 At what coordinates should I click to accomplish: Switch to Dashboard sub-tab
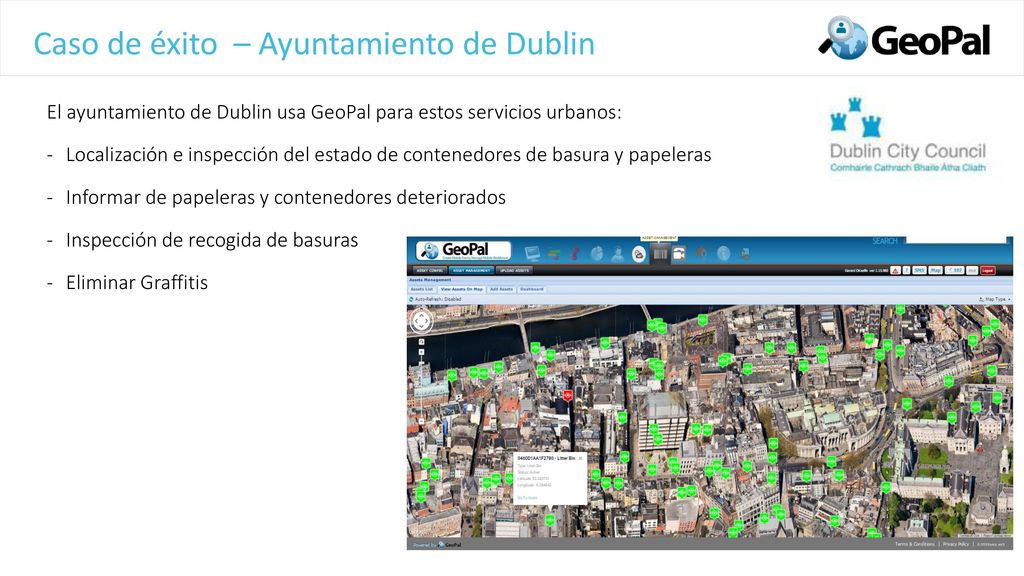532,289
